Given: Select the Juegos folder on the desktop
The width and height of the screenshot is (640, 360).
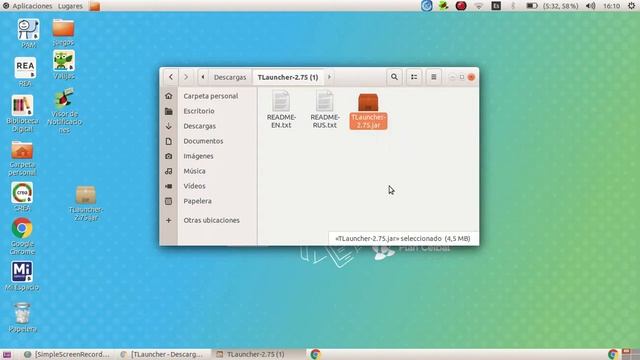Looking at the screenshot, I should (63, 32).
